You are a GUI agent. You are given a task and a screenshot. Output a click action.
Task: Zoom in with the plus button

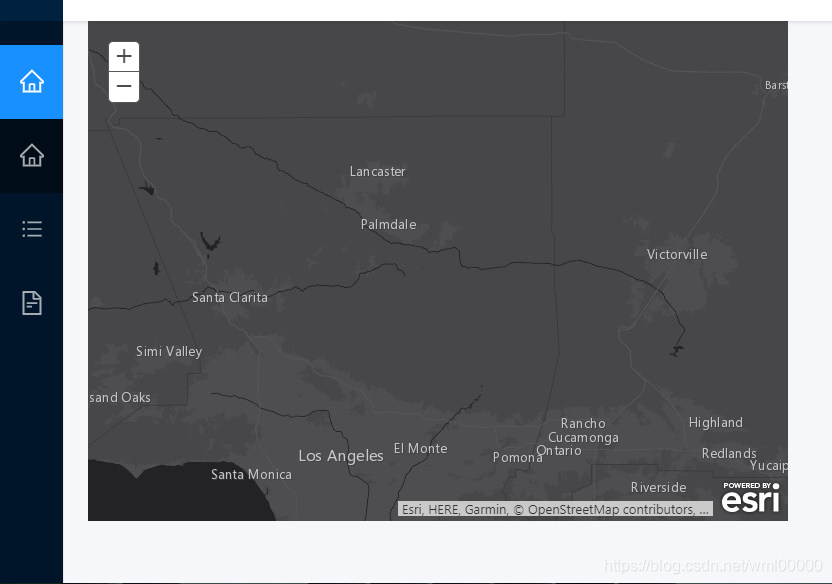[x=124, y=57]
